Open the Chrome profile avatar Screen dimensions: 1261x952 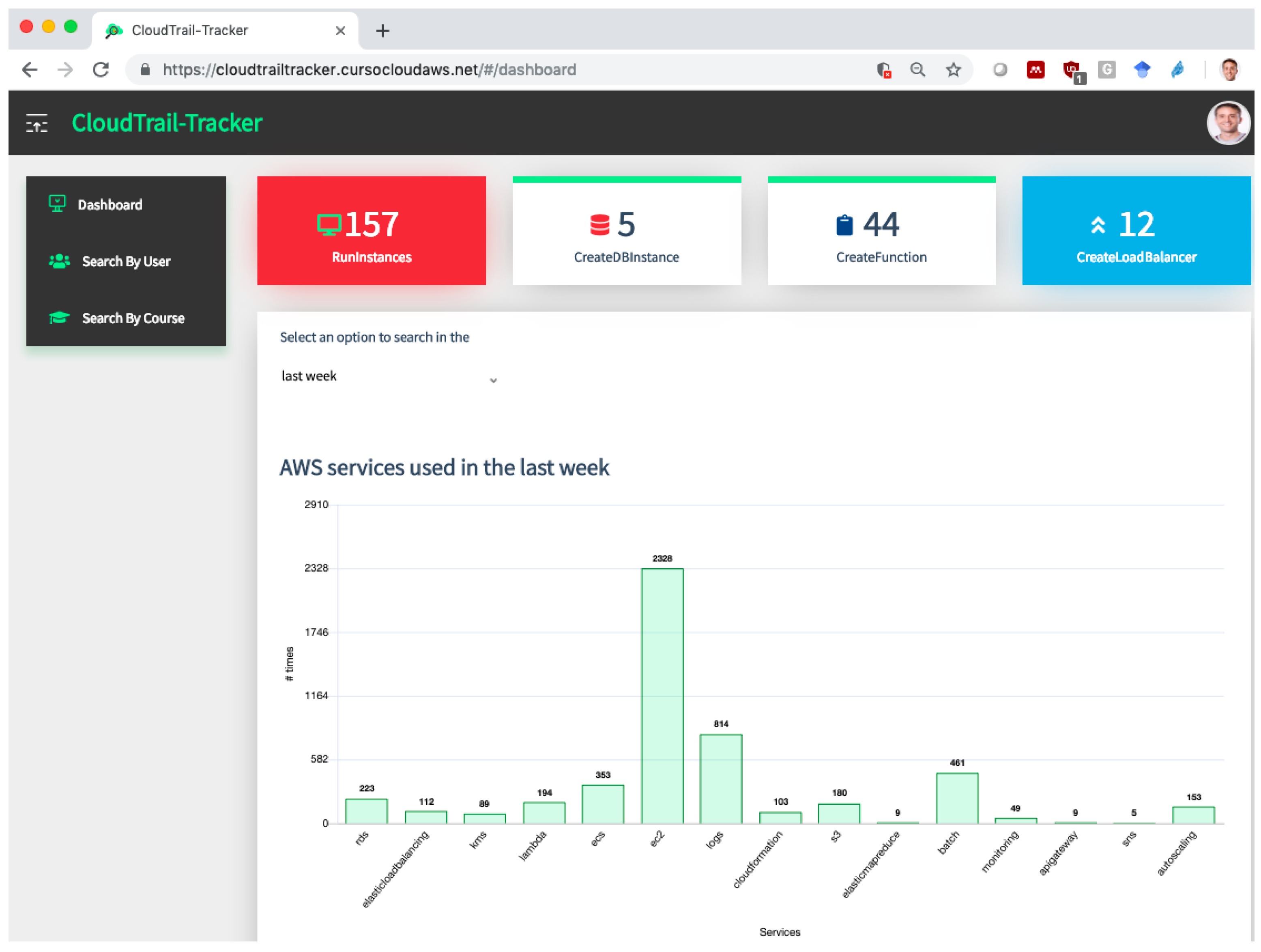(x=1230, y=69)
